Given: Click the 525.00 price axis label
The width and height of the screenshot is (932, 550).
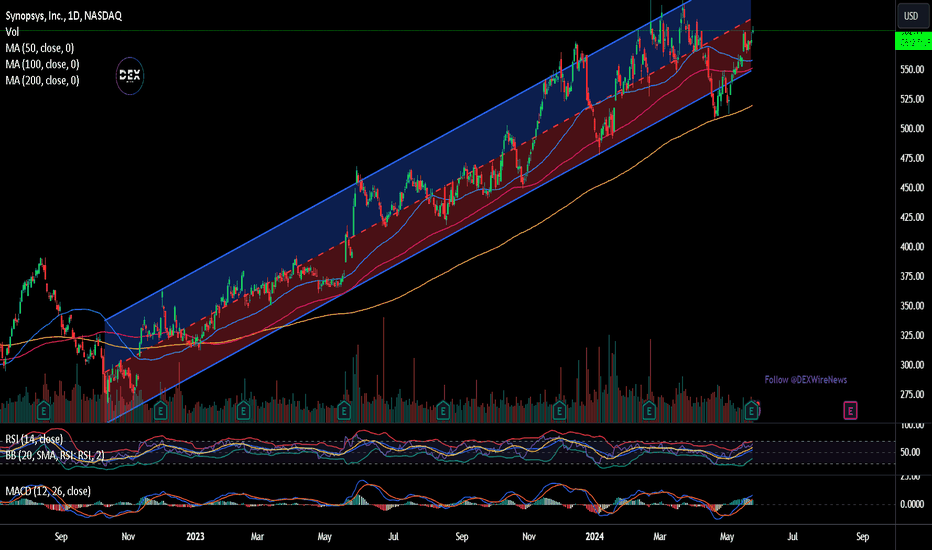Looking at the screenshot, I should point(912,99).
